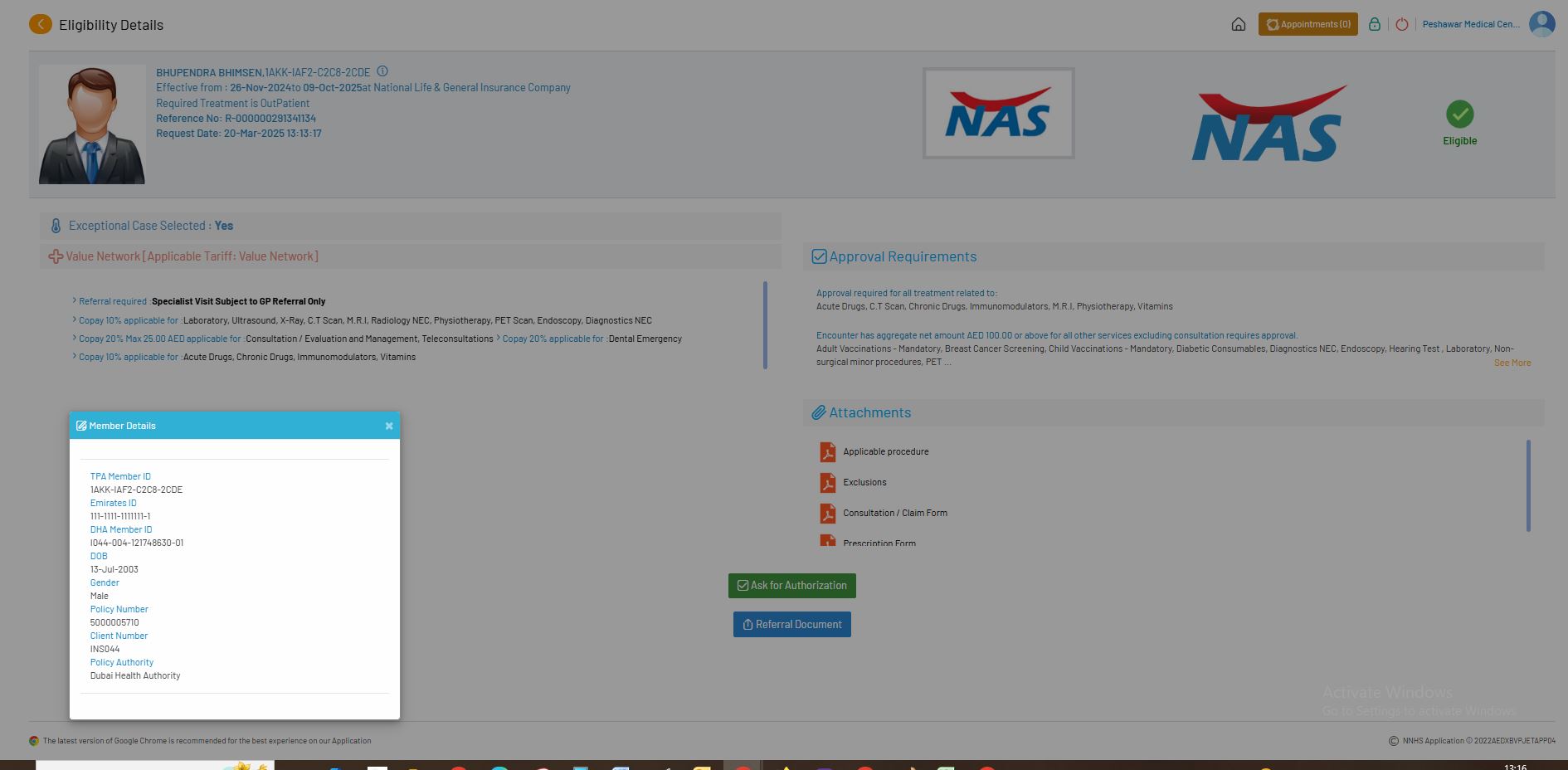Click the Approval Requirements checkbox icon
The image size is (1568, 770).
coord(819,256)
